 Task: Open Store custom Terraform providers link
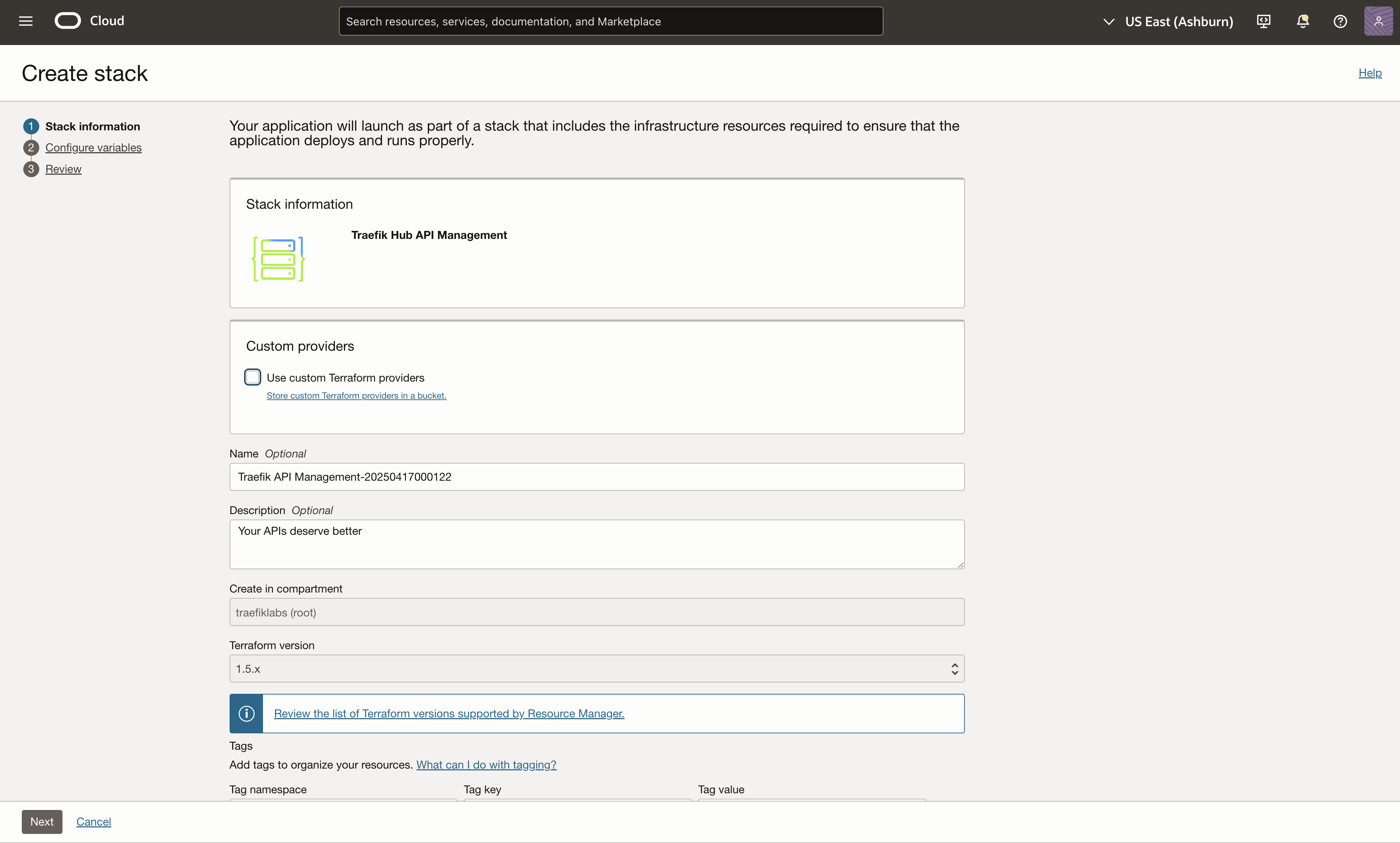pyautogui.click(x=356, y=396)
